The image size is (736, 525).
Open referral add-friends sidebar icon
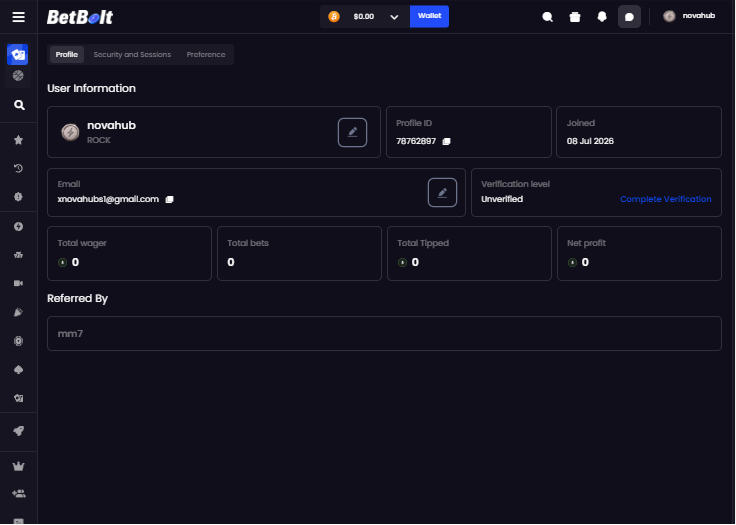pos(19,494)
